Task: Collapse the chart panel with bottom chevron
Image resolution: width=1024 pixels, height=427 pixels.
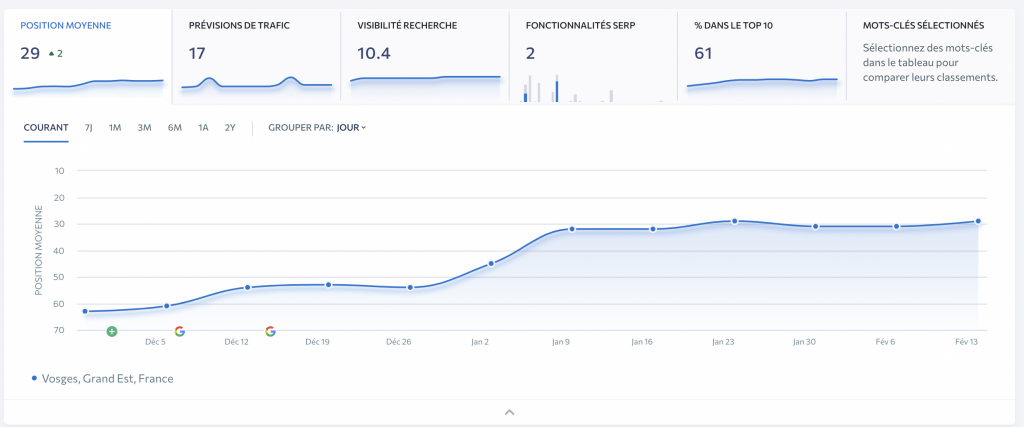Action: (x=510, y=412)
